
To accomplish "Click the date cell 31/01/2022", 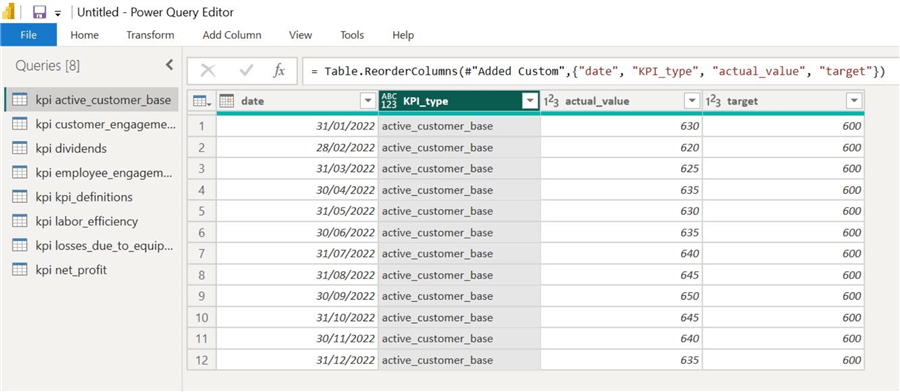I will (297, 126).
